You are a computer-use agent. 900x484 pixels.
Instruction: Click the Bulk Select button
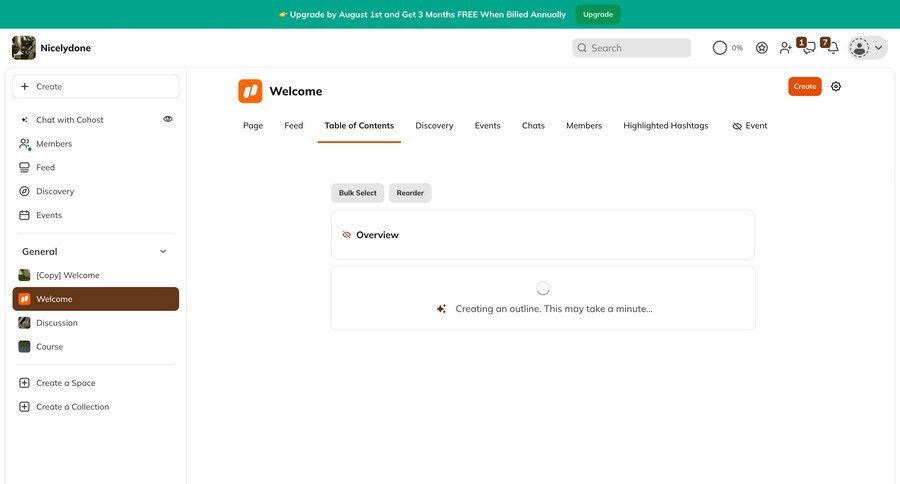[358, 193]
